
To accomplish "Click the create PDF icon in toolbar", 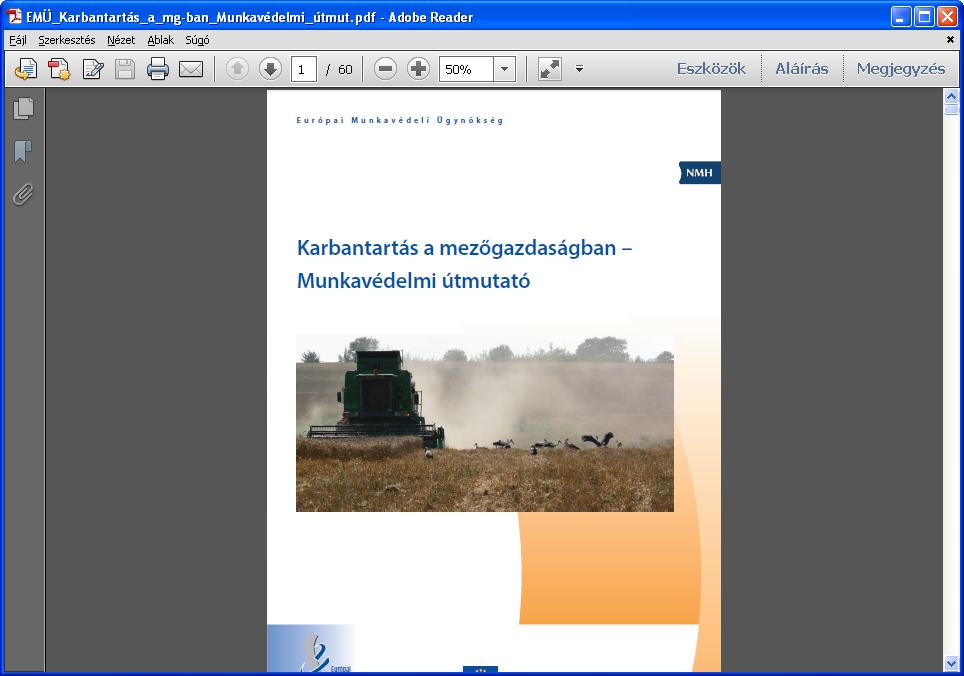I will pos(60,69).
